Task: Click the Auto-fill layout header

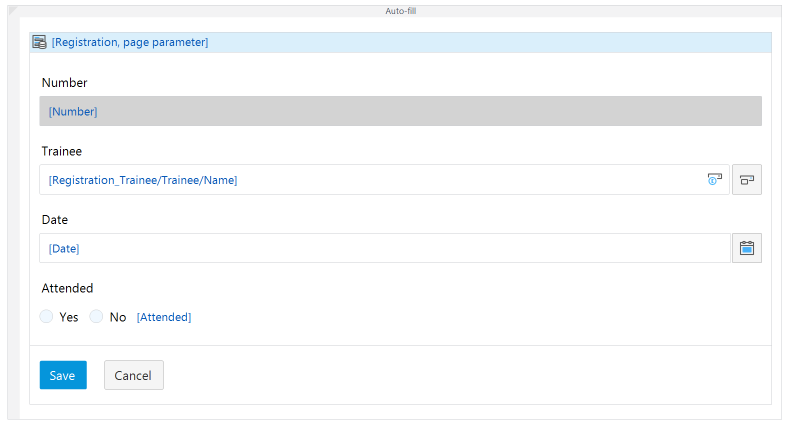Action: pos(401,11)
